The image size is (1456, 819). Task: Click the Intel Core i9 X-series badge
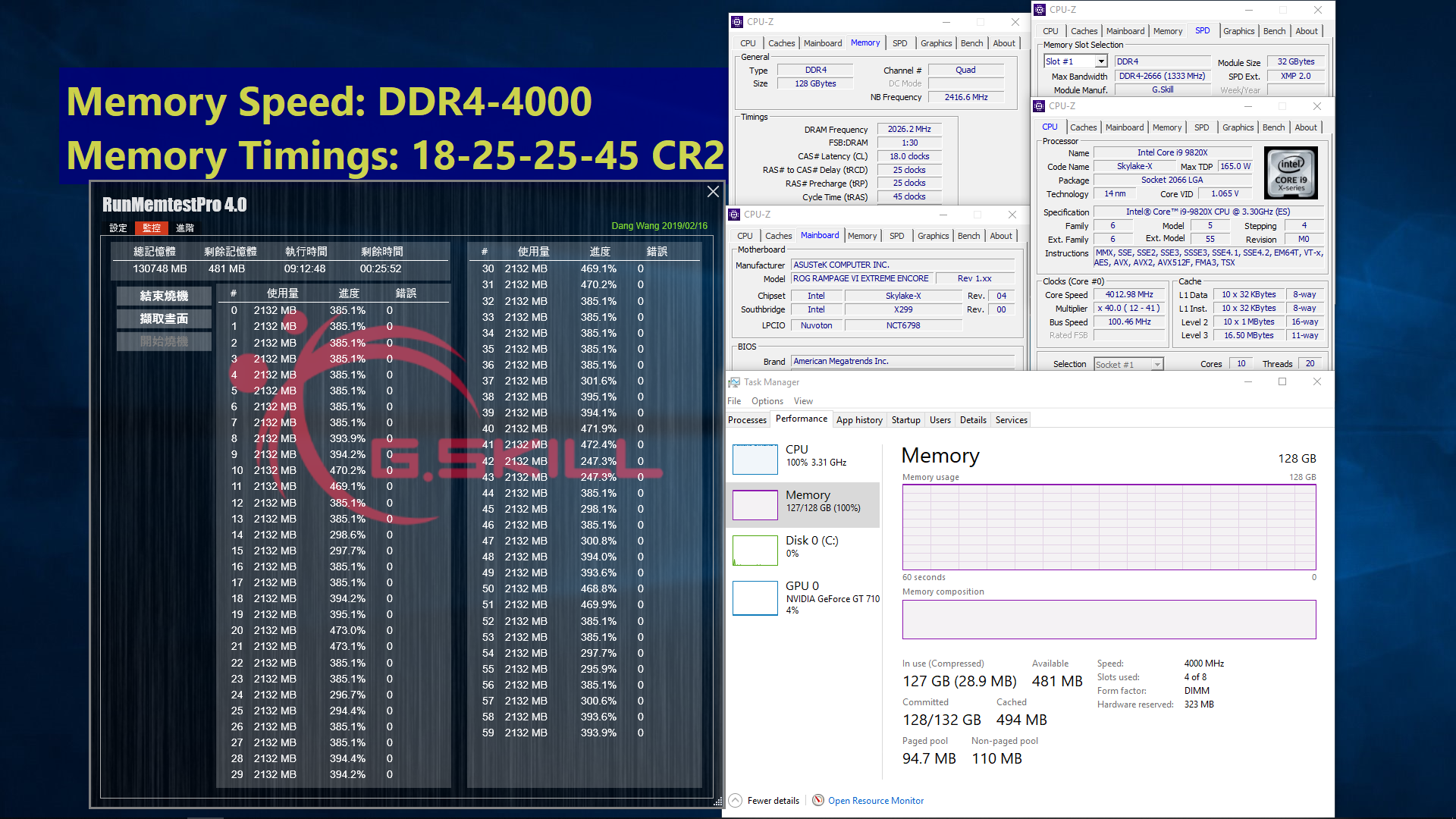click(1291, 173)
